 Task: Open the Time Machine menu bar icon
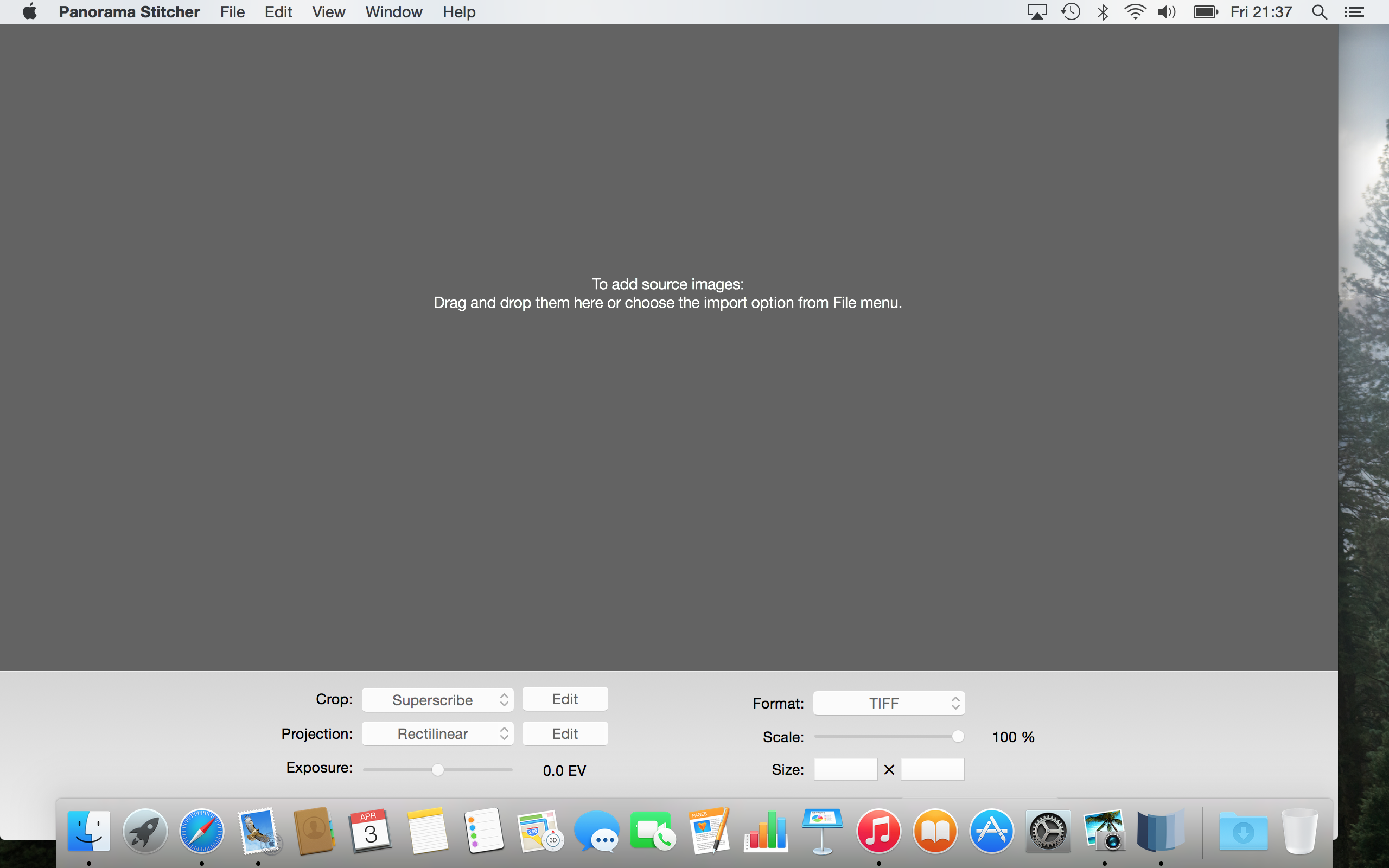1070,12
